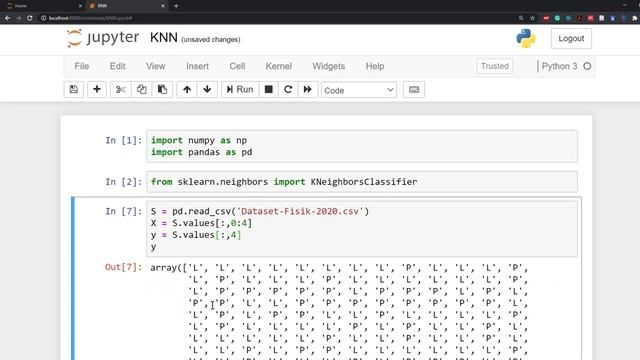
Task: Click the In [1] cell prompt
Action: pos(123,140)
